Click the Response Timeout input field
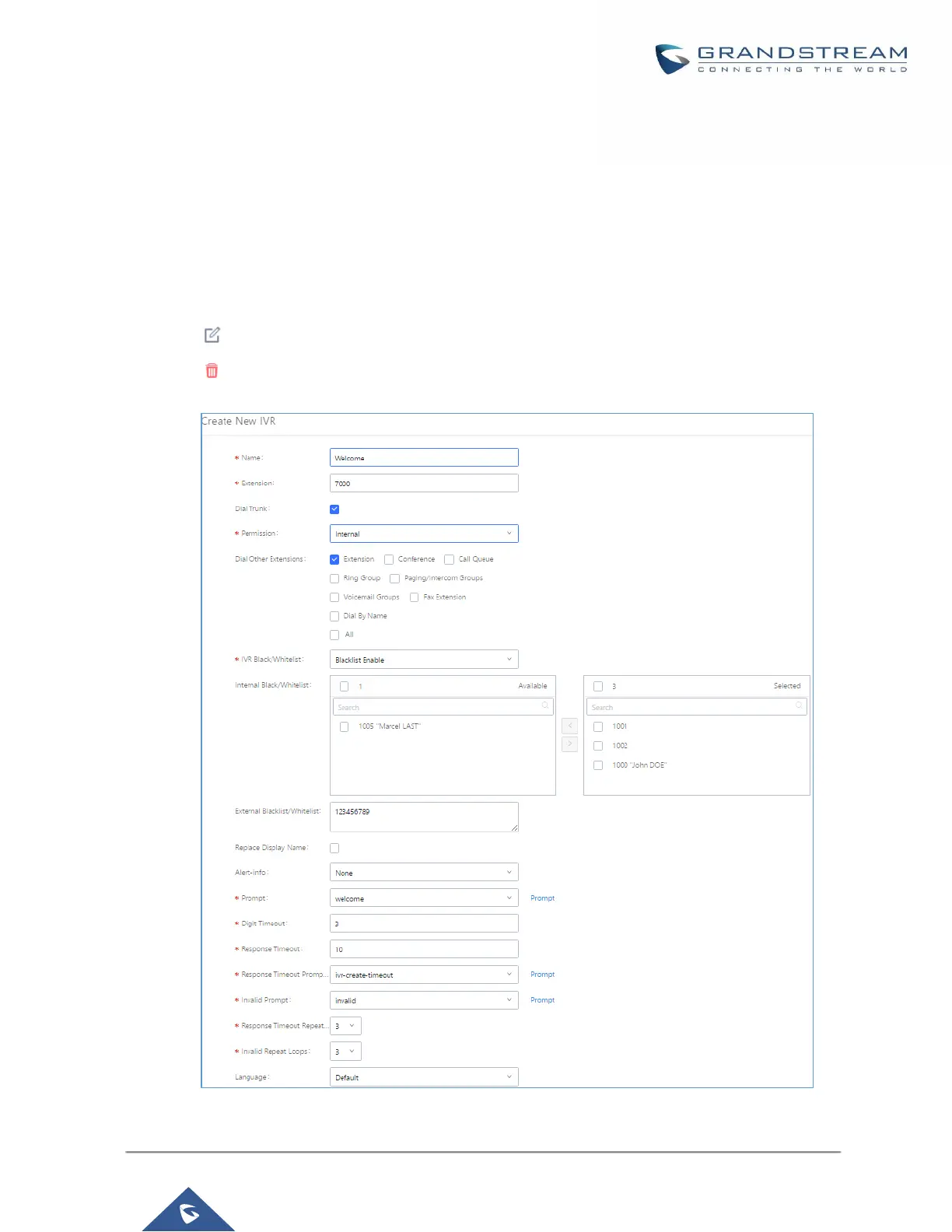 pyautogui.click(x=424, y=949)
